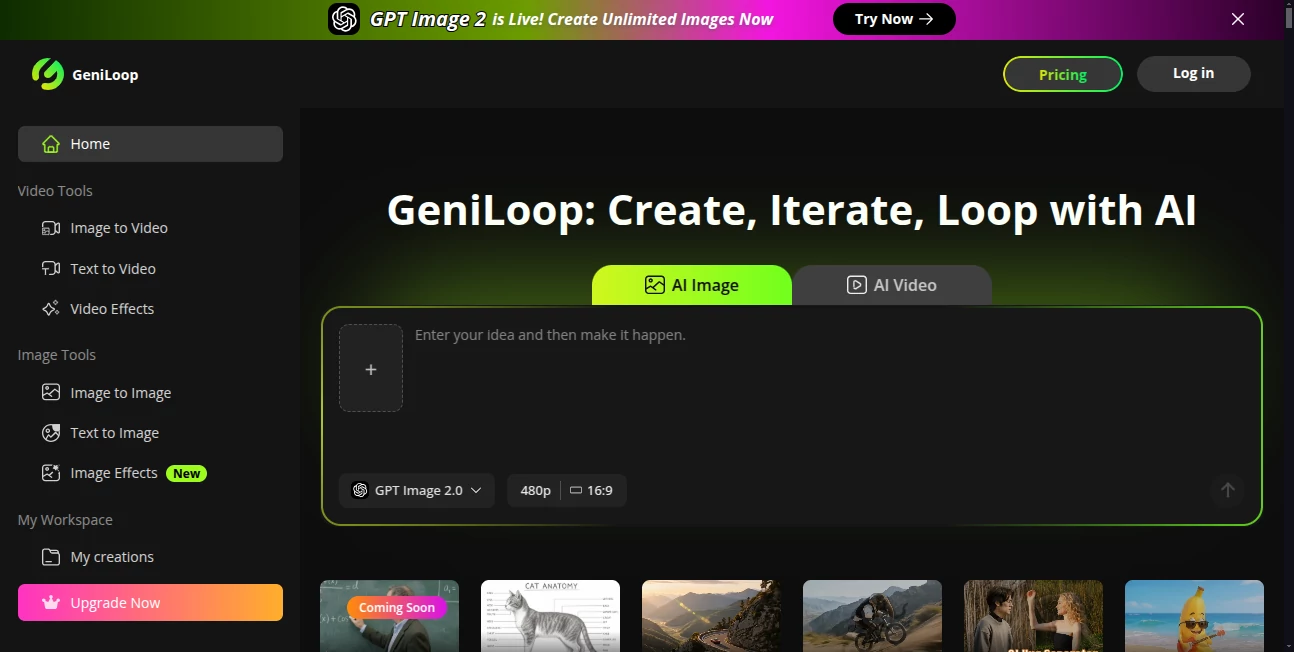Open the Pricing page

coord(1063,74)
